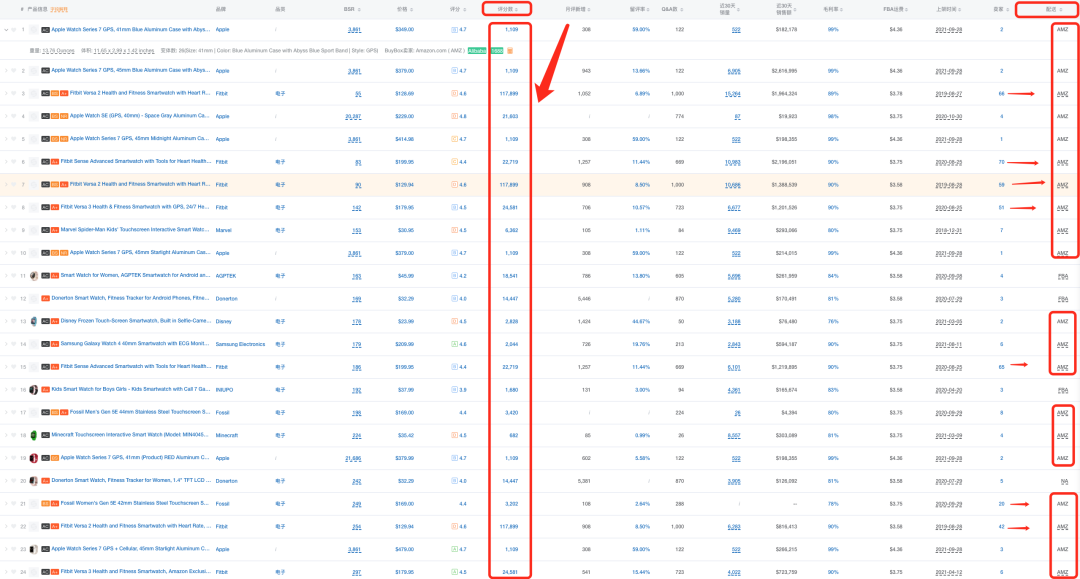Click BSR value 20,287 for Apple Watch SE

pyautogui.click(x=353, y=116)
